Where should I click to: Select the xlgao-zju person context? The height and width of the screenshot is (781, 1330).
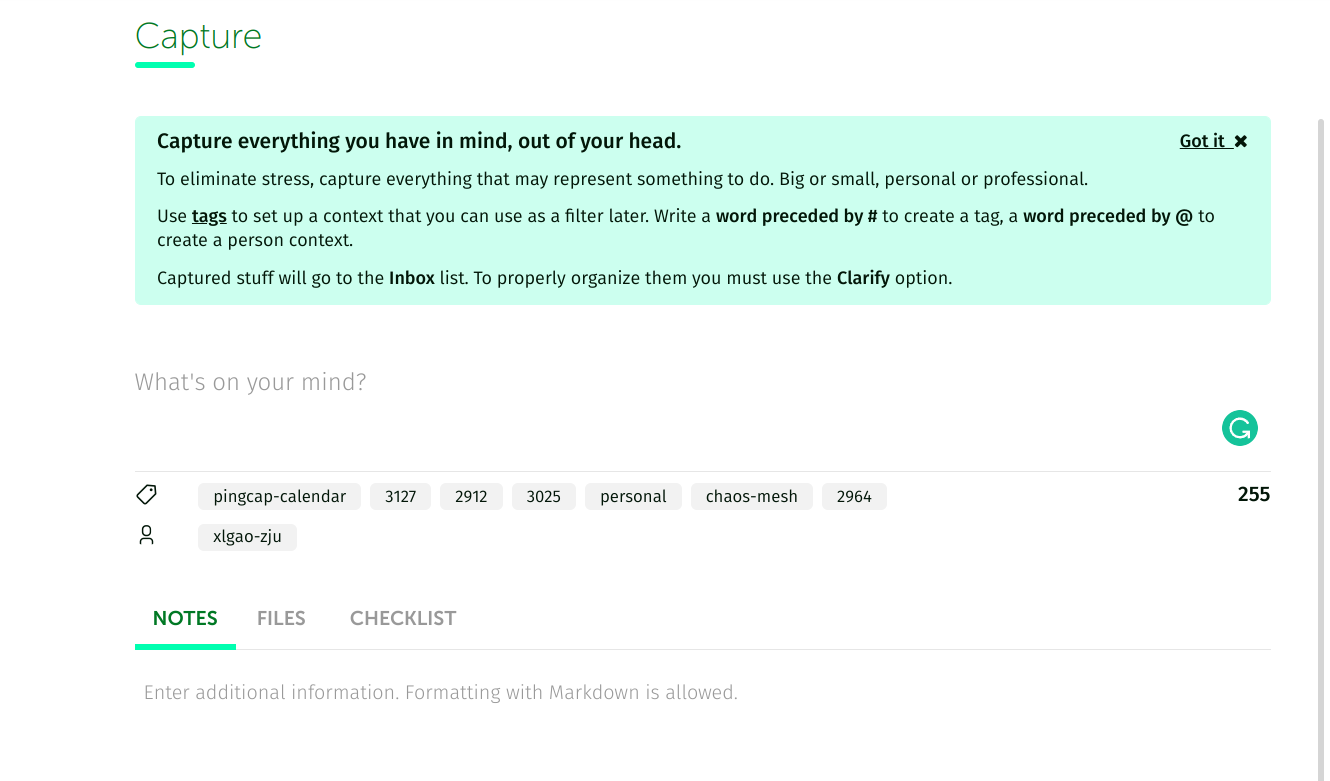pos(247,537)
